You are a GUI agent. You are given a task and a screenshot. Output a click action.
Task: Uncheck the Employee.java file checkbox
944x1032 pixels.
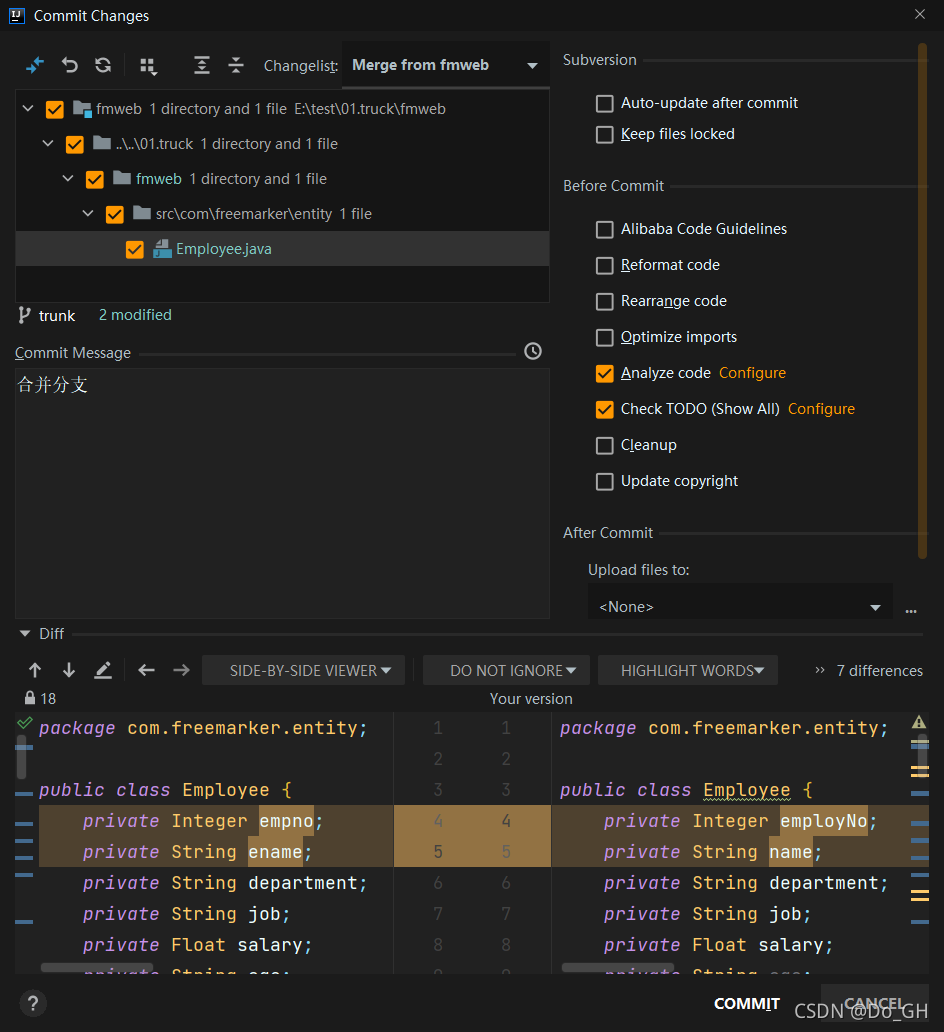134,249
